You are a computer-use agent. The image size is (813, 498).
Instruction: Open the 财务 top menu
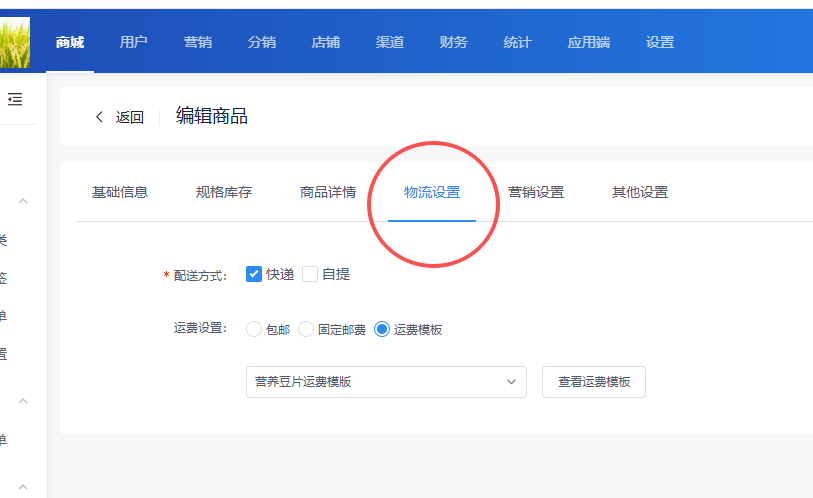(x=453, y=42)
